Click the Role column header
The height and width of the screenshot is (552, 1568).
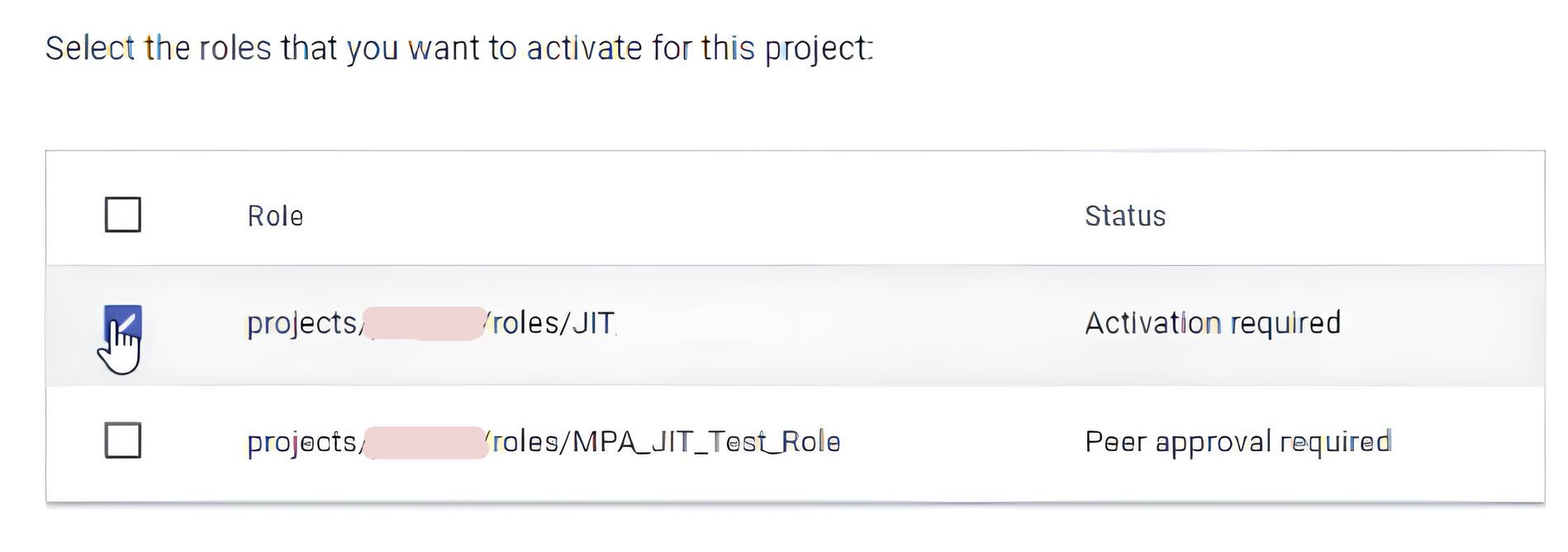coord(275,217)
